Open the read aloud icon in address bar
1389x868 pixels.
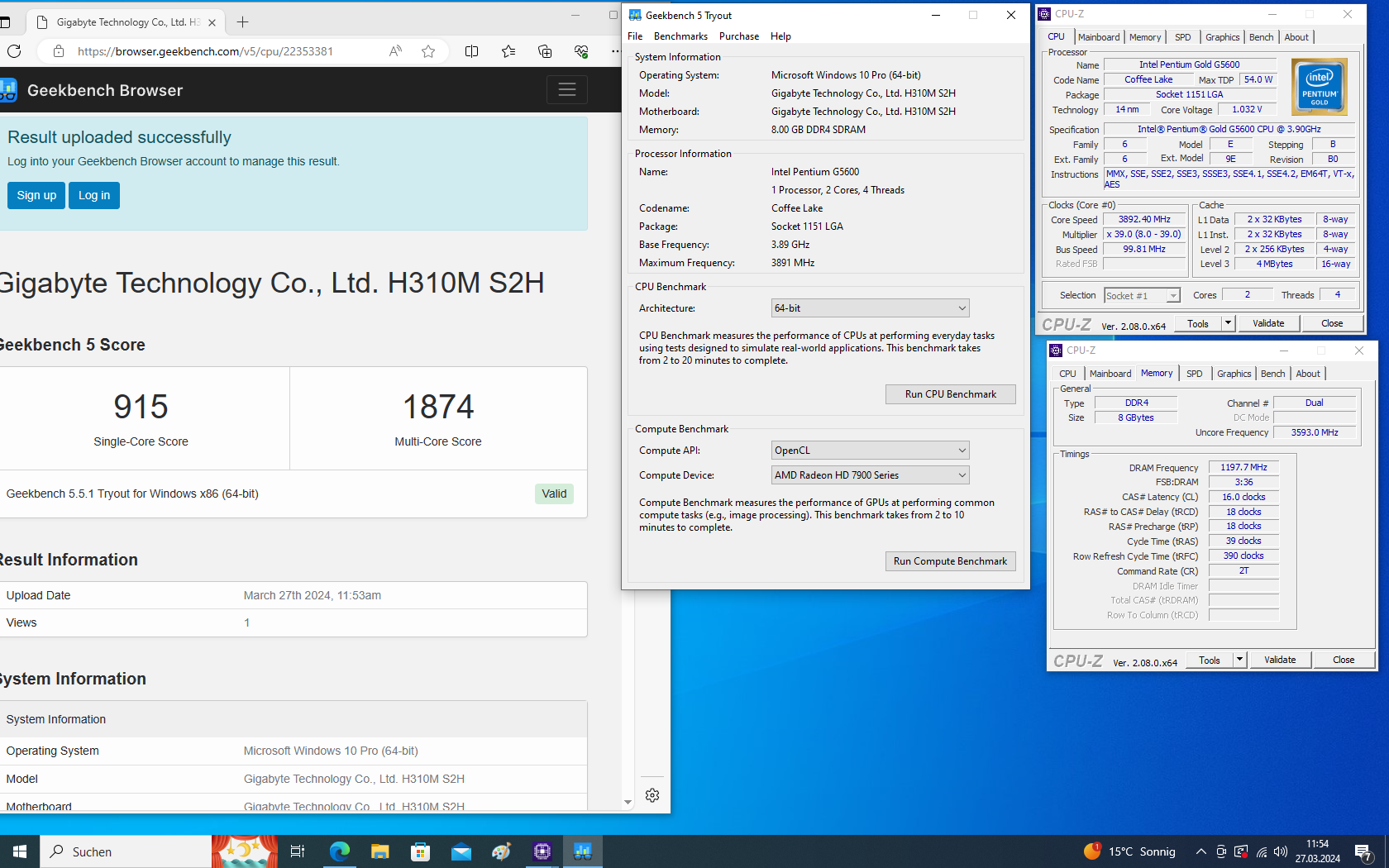395,51
